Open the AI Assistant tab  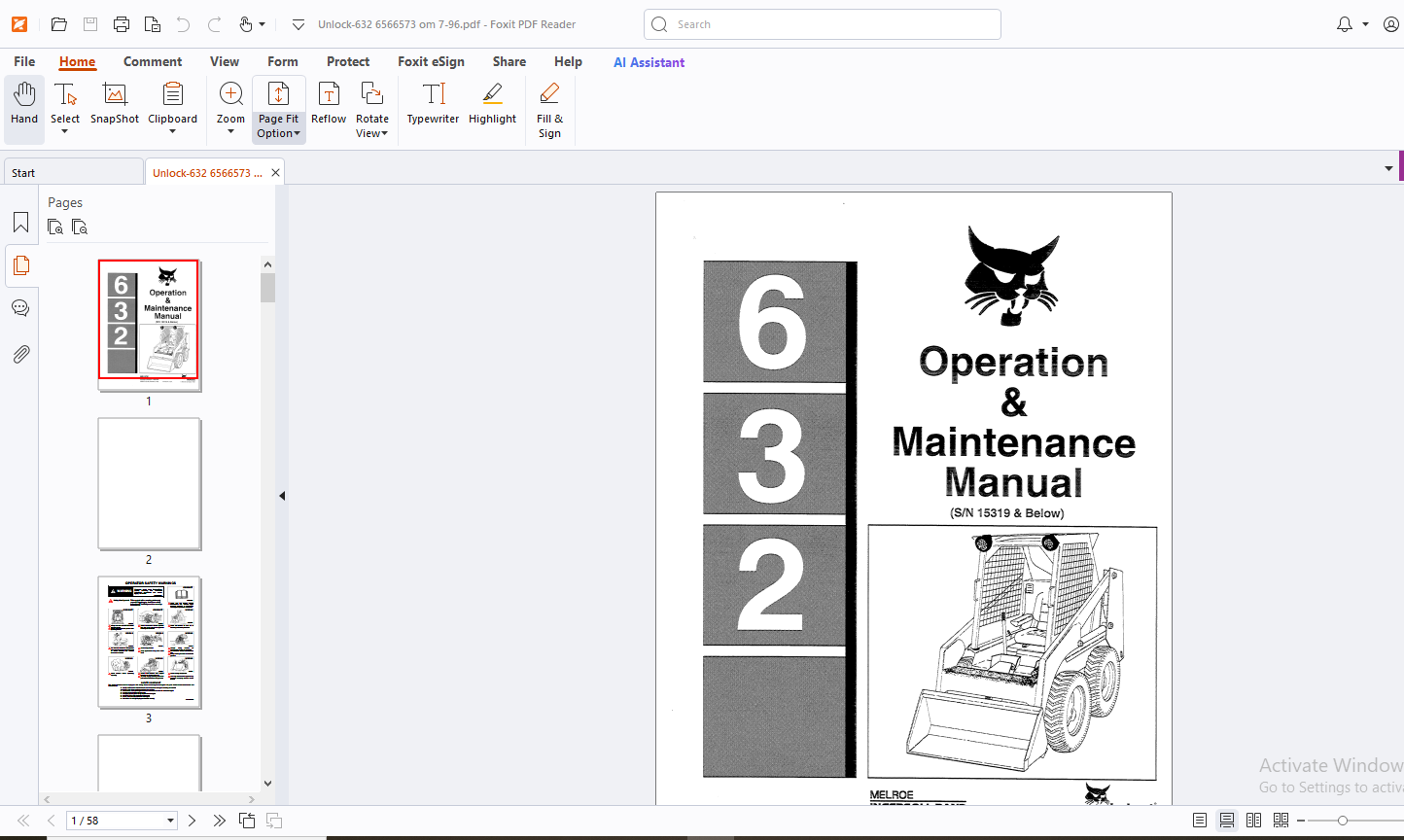click(x=649, y=62)
